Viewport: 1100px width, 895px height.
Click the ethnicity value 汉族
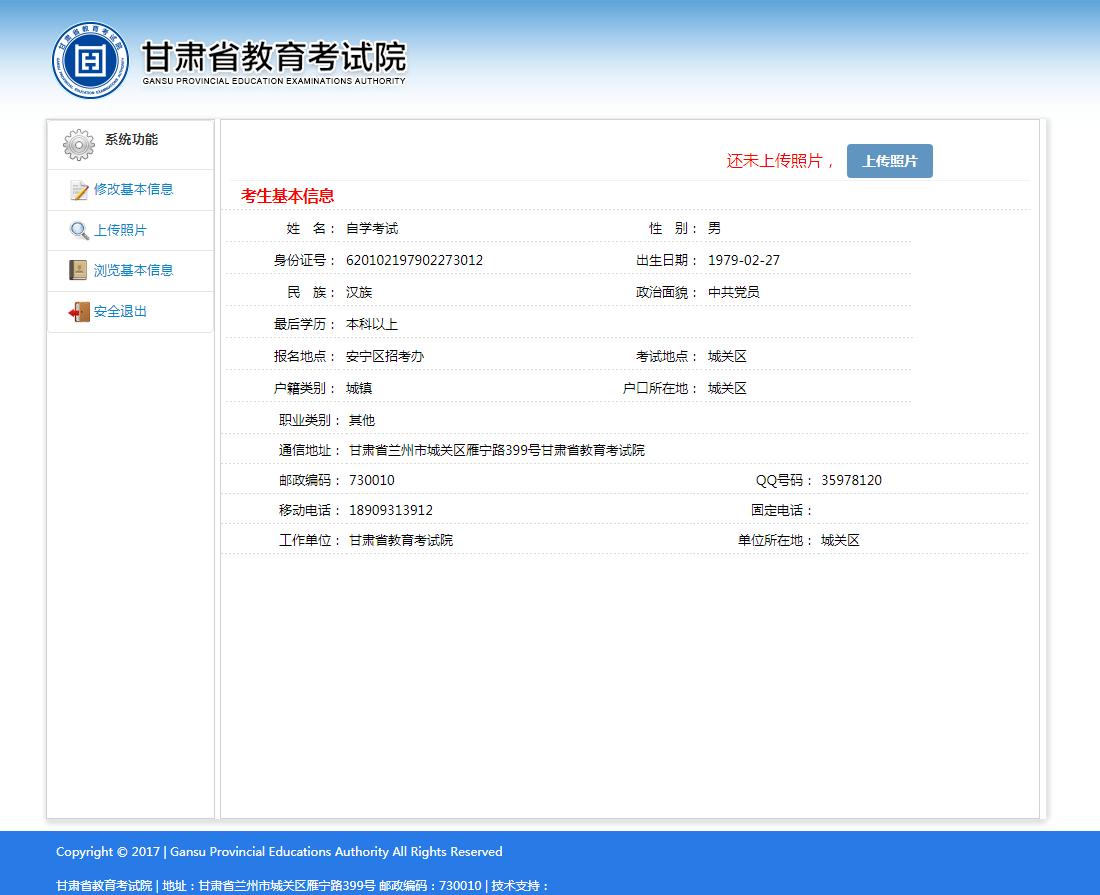click(x=358, y=292)
